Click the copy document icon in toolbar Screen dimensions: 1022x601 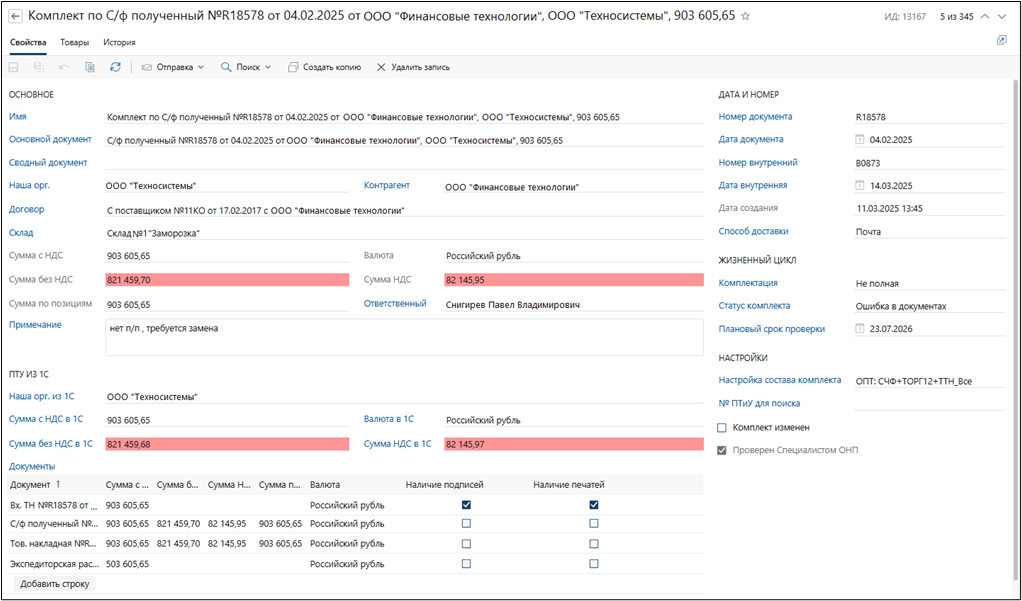(90, 67)
